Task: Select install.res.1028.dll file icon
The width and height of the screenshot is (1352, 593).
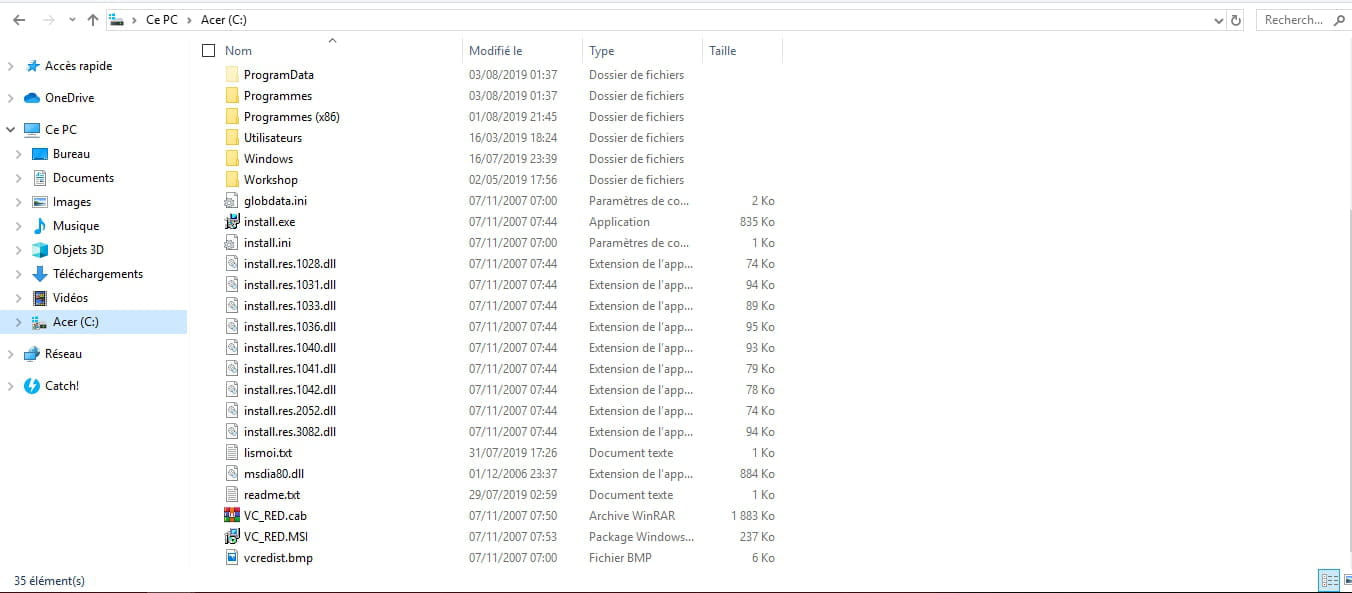Action: (232, 264)
